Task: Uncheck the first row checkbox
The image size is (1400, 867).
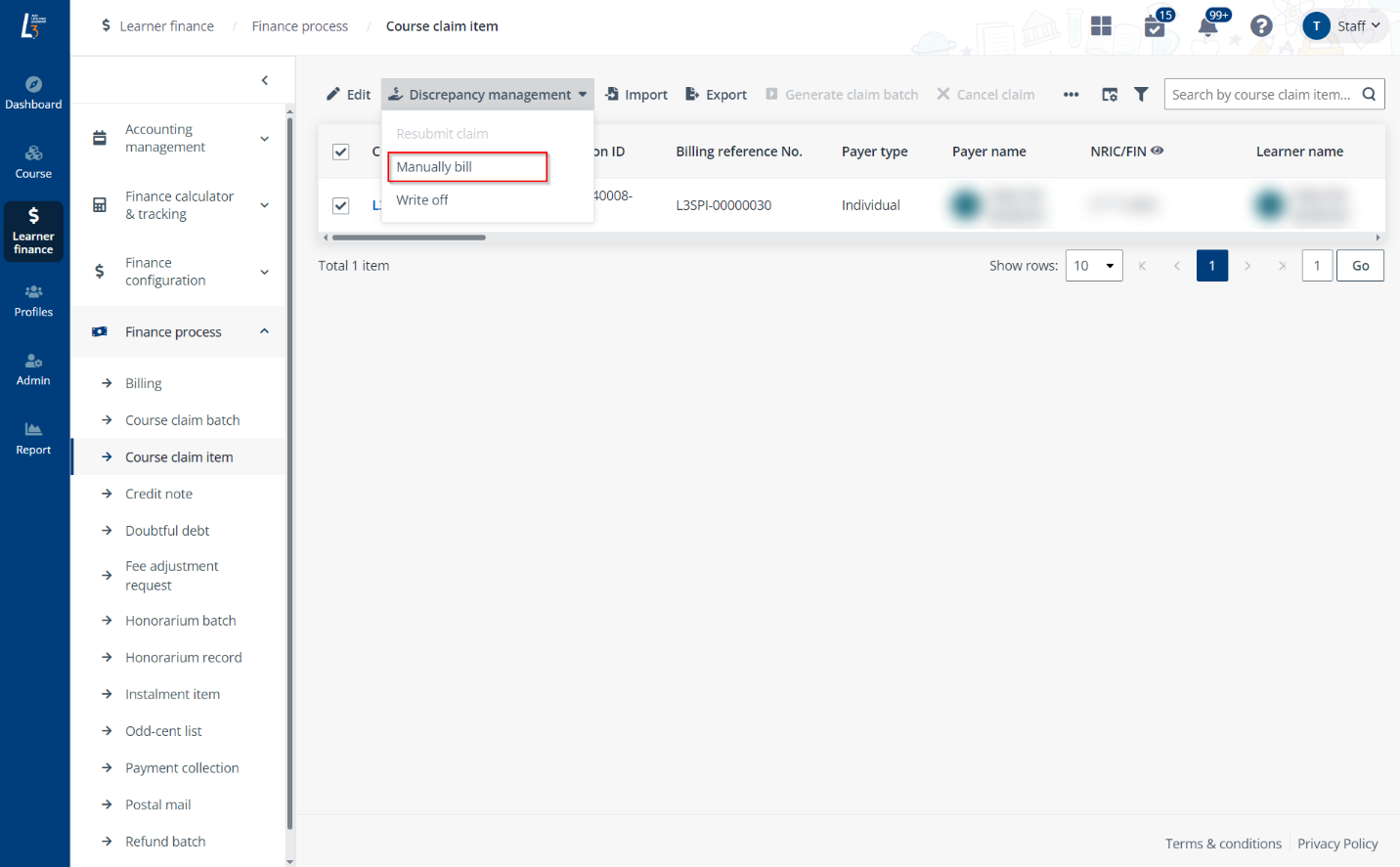Action: 341,205
